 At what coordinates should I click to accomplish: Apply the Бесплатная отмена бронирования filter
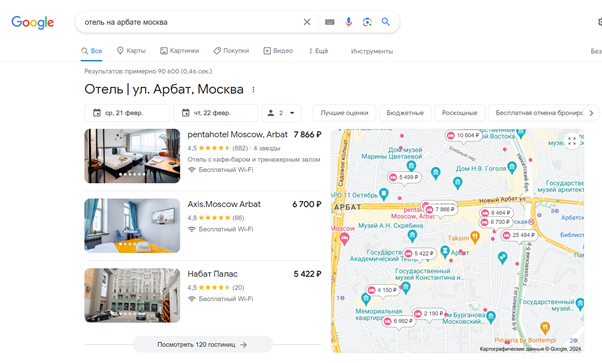click(539, 113)
